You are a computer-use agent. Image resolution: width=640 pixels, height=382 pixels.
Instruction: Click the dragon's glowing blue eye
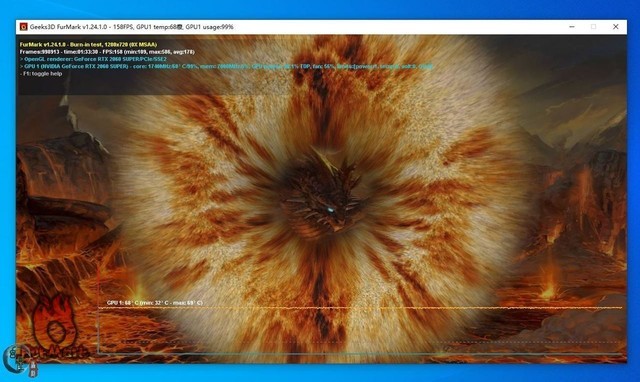pyautogui.click(x=331, y=211)
